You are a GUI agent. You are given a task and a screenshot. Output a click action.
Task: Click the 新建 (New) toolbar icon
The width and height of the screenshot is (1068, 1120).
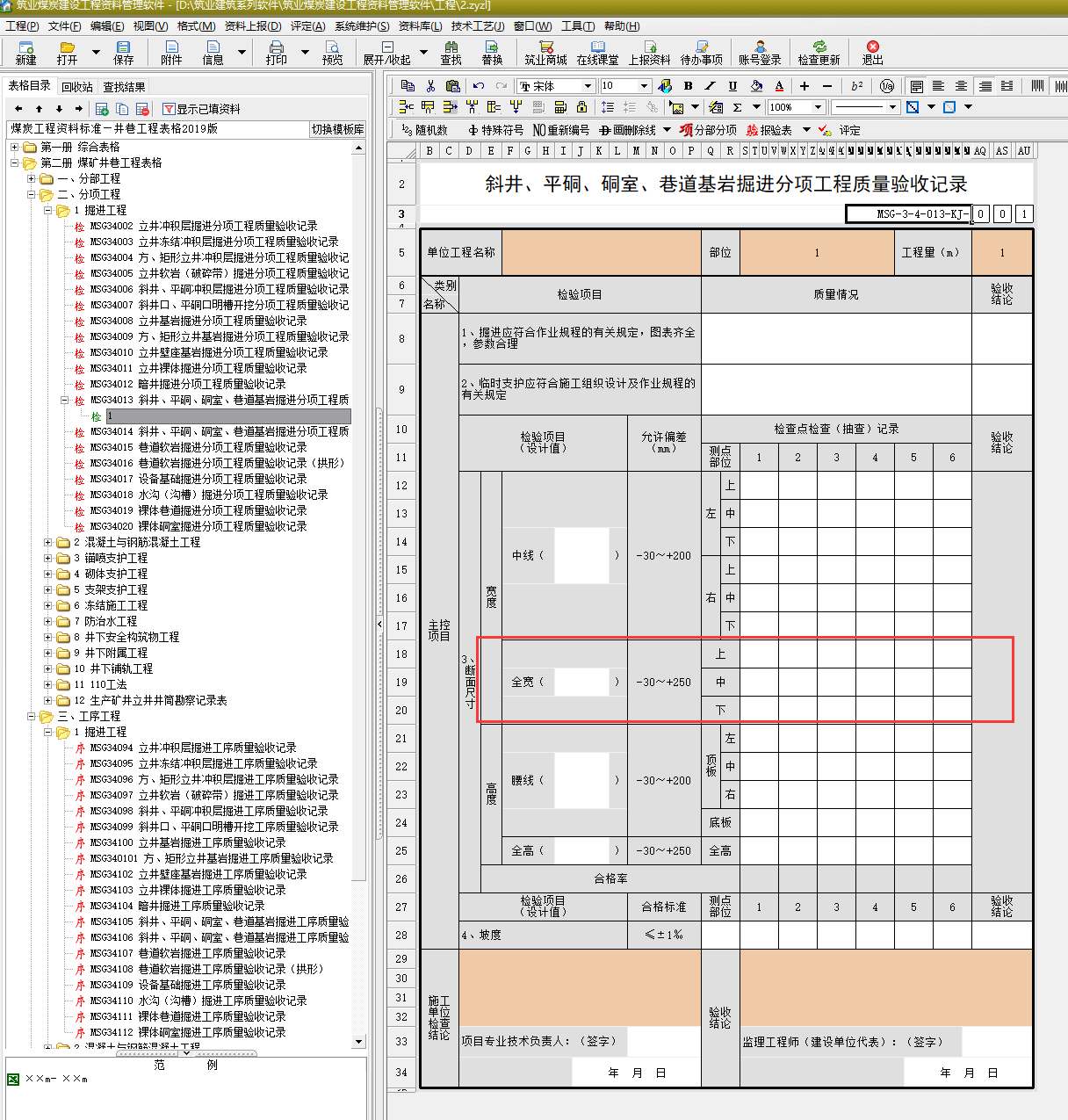click(25, 52)
